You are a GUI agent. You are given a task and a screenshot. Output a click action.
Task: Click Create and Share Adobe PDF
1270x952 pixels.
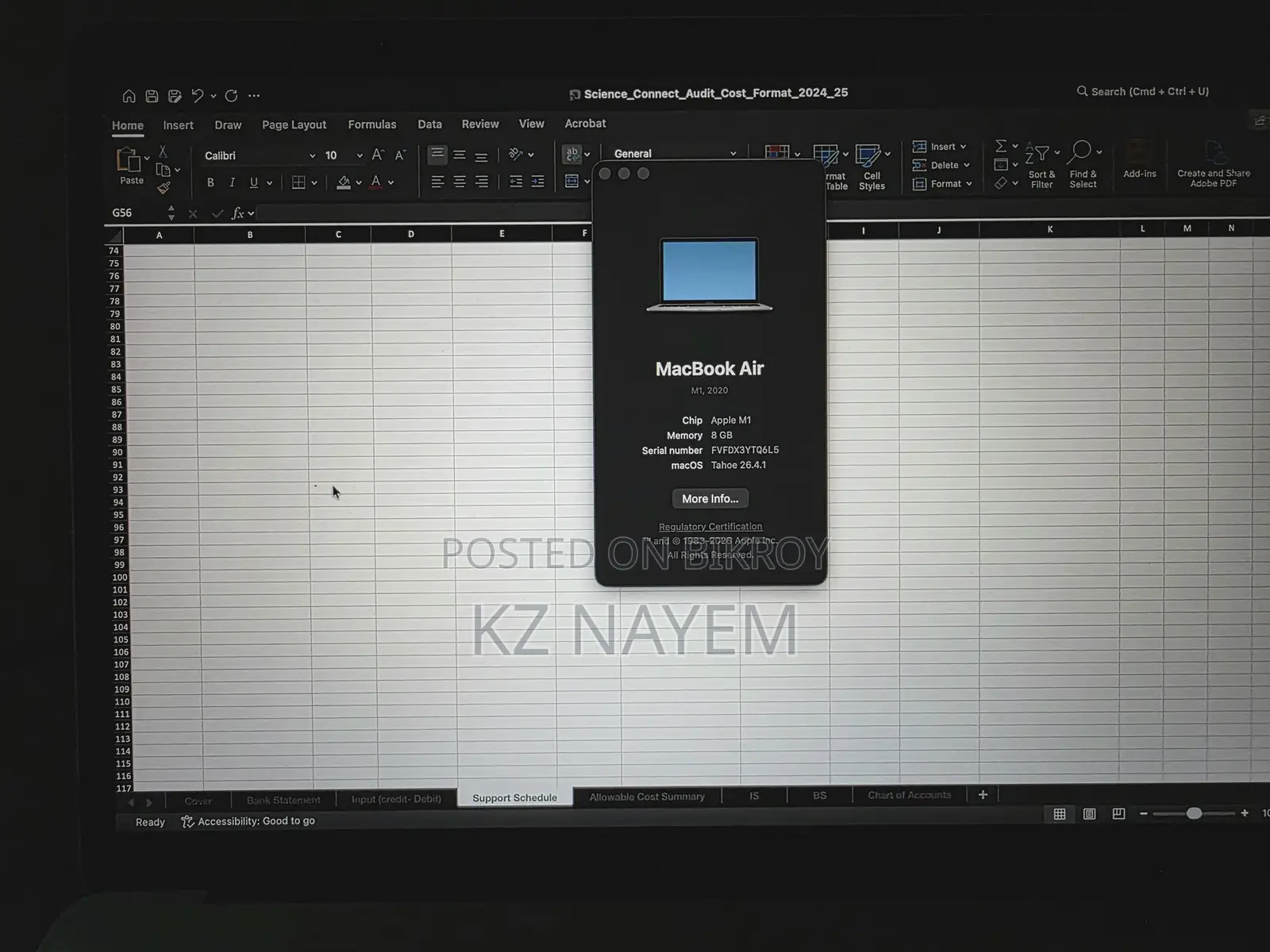tap(1214, 164)
